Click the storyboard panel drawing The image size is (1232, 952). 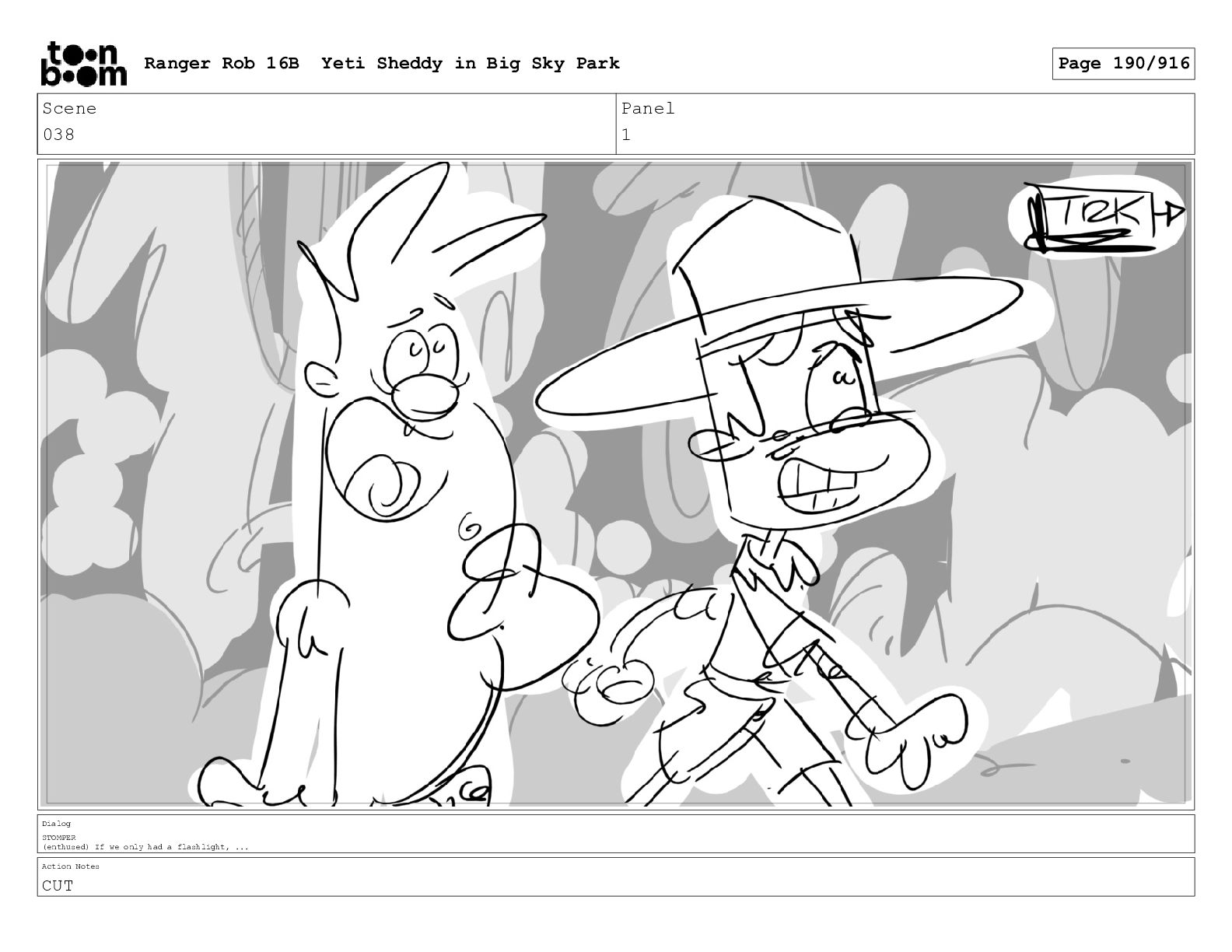pyautogui.click(x=616, y=484)
